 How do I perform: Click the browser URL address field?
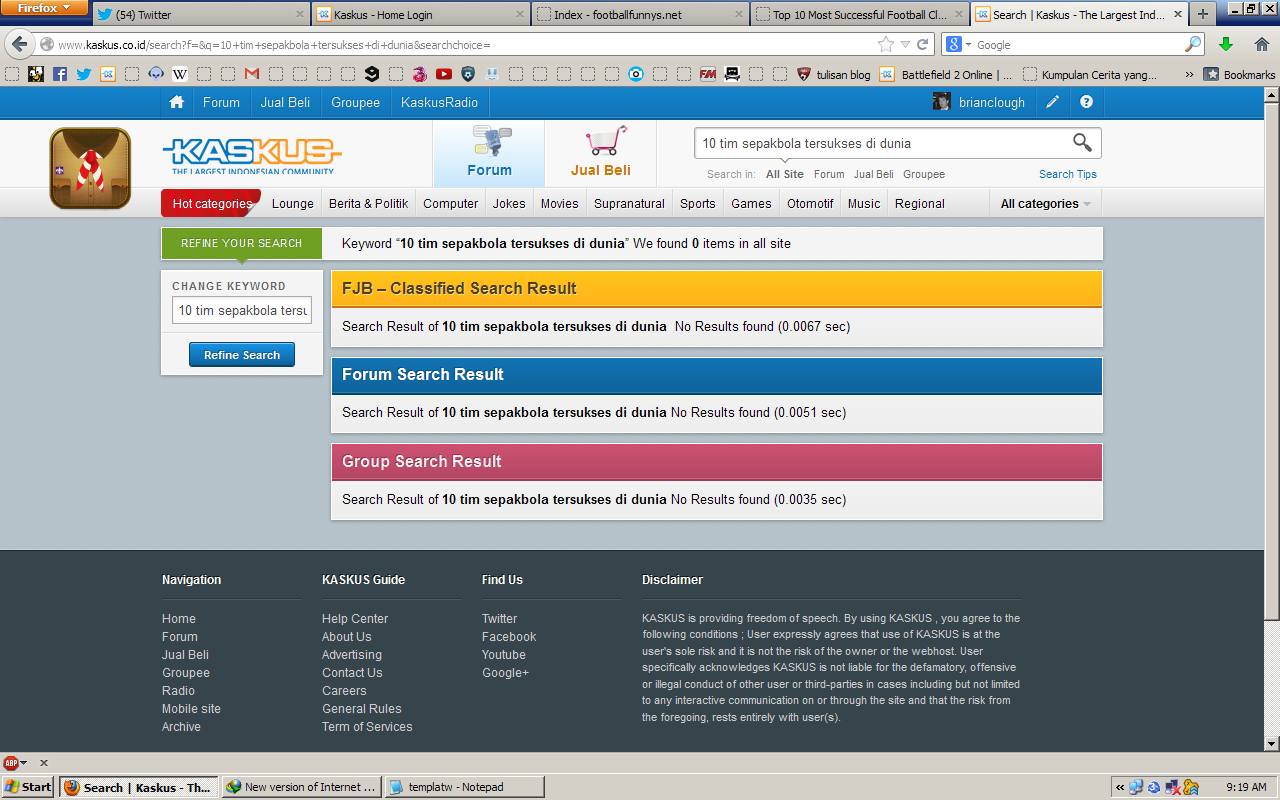(x=464, y=45)
